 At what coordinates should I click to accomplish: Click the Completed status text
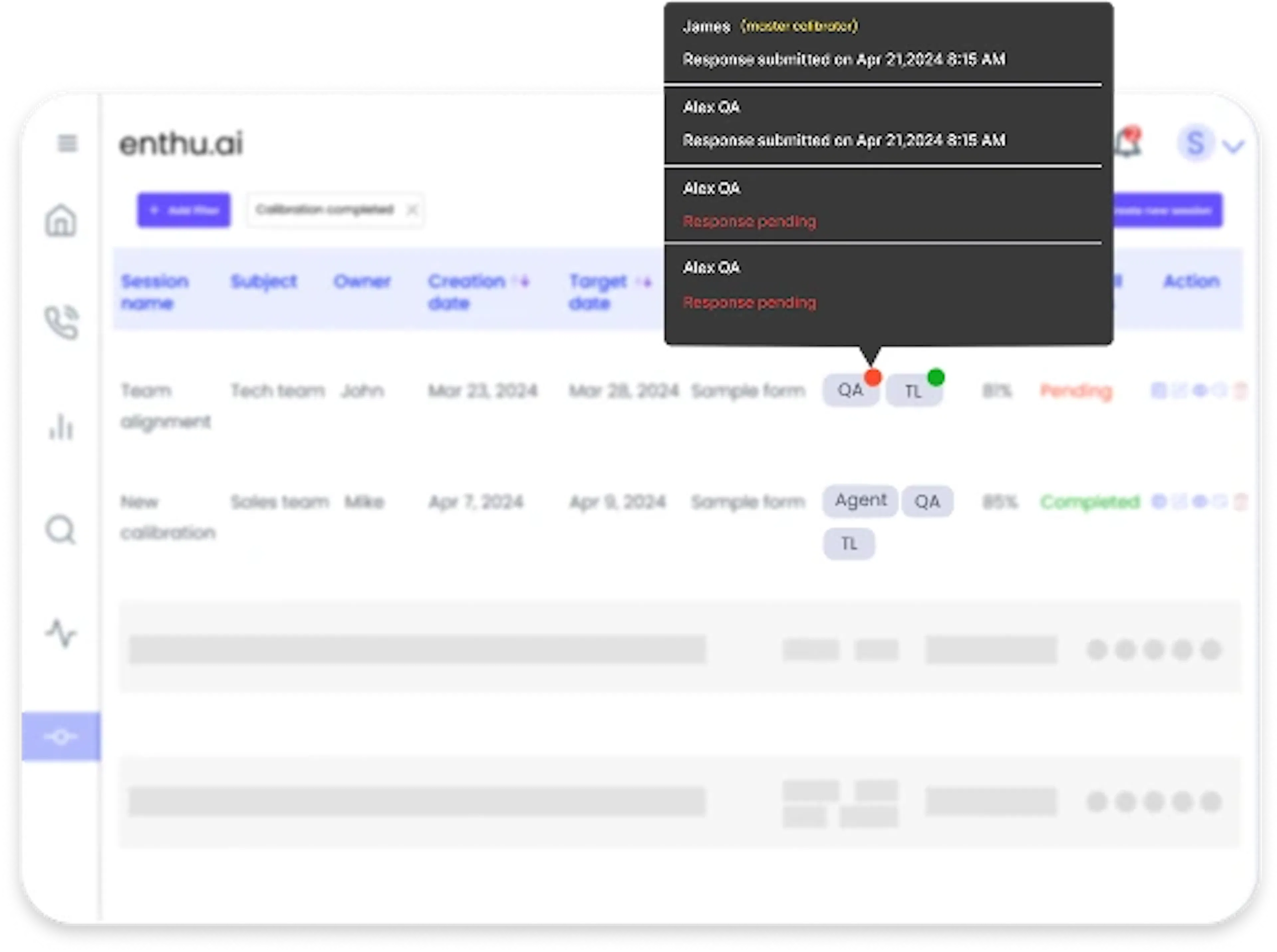1090,503
